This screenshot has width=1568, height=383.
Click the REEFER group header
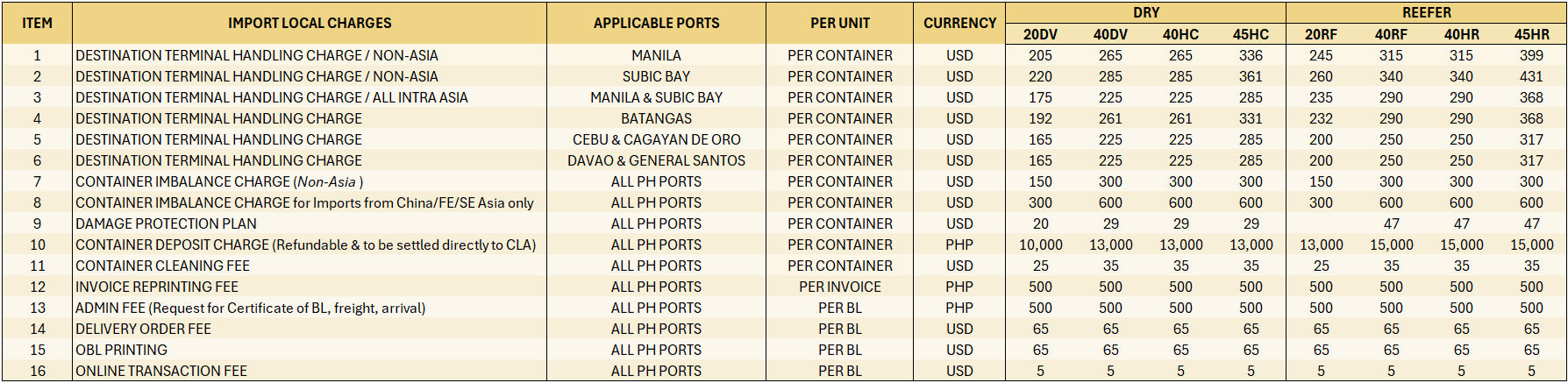[x=1426, y=13]
